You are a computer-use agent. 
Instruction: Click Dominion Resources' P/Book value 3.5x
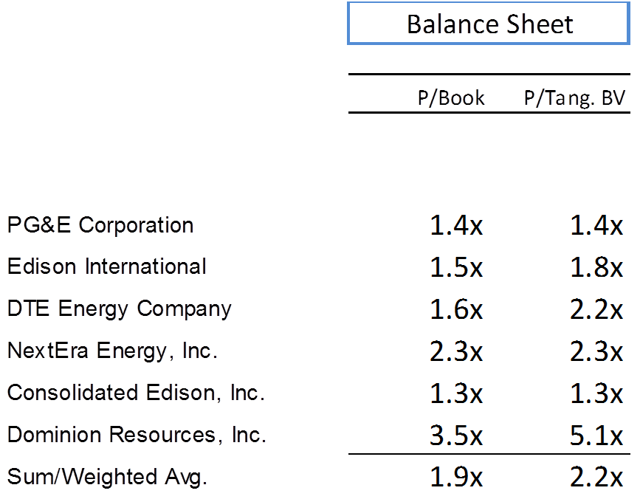(x=456, y=435)
